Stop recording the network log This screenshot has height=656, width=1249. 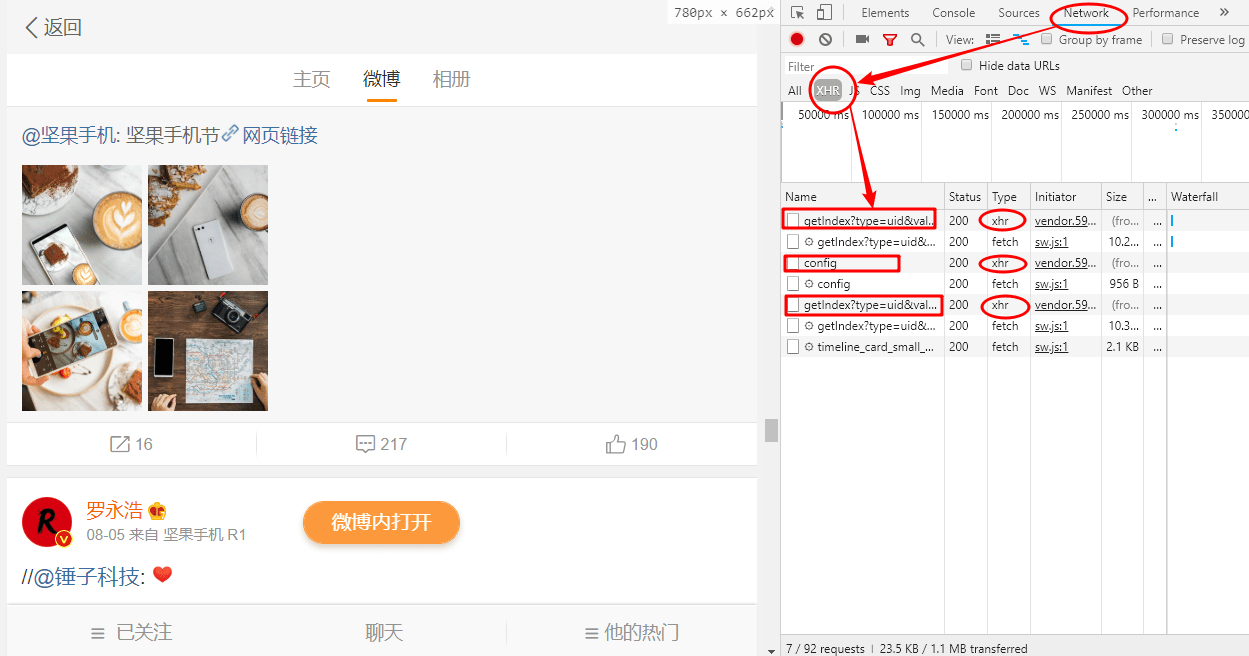coord(797,40)
